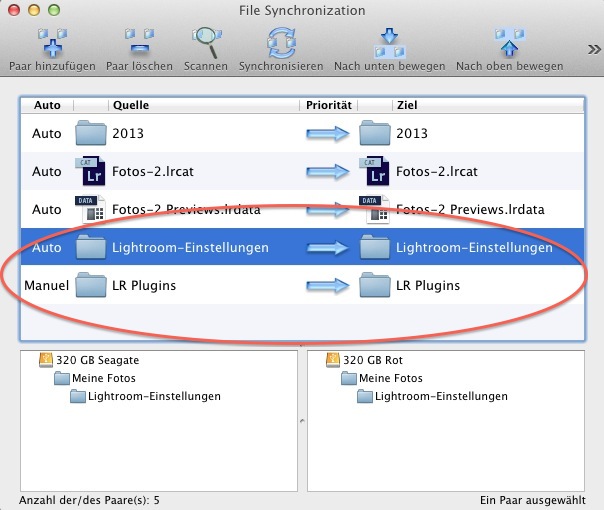Click the destination folder icon of LR Plugins row
Image resolution: width=604 pixels, height=510 pixels.
pyautogui.click(x=375, y=285)
